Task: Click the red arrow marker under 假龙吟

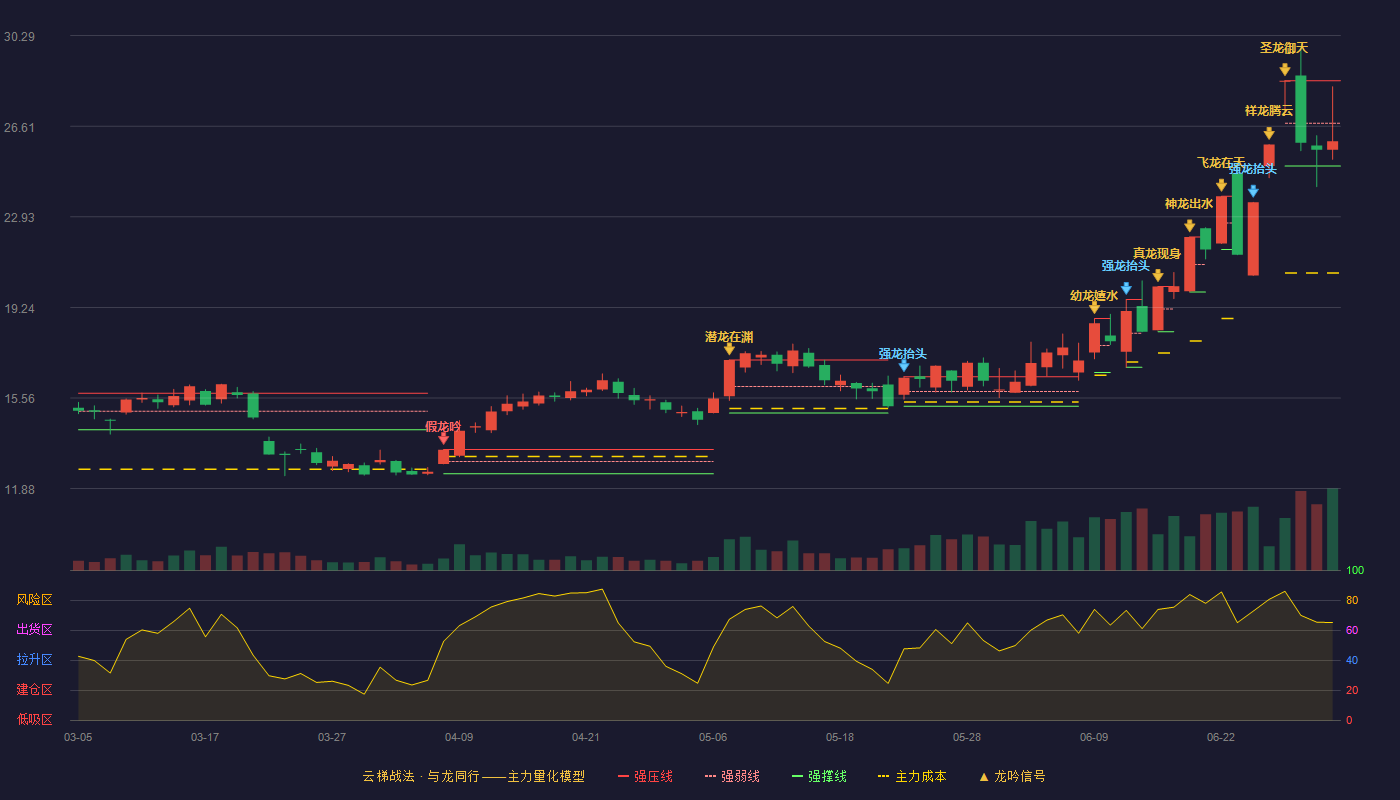Action: pyautogui.click(x=444, y=438)
